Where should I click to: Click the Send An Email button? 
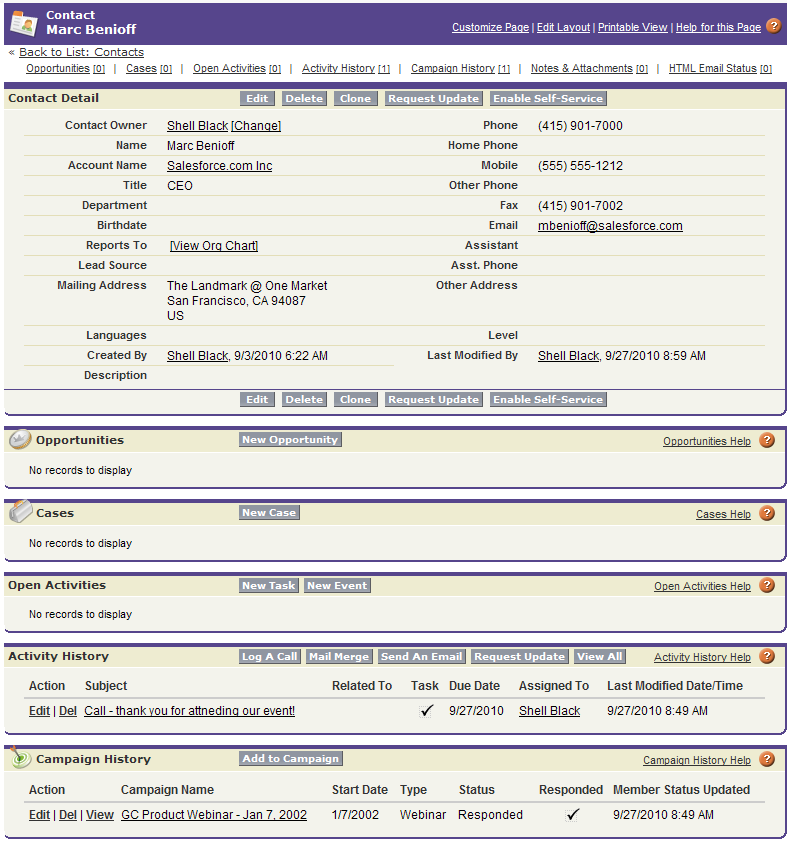click(x=421, y=656)
